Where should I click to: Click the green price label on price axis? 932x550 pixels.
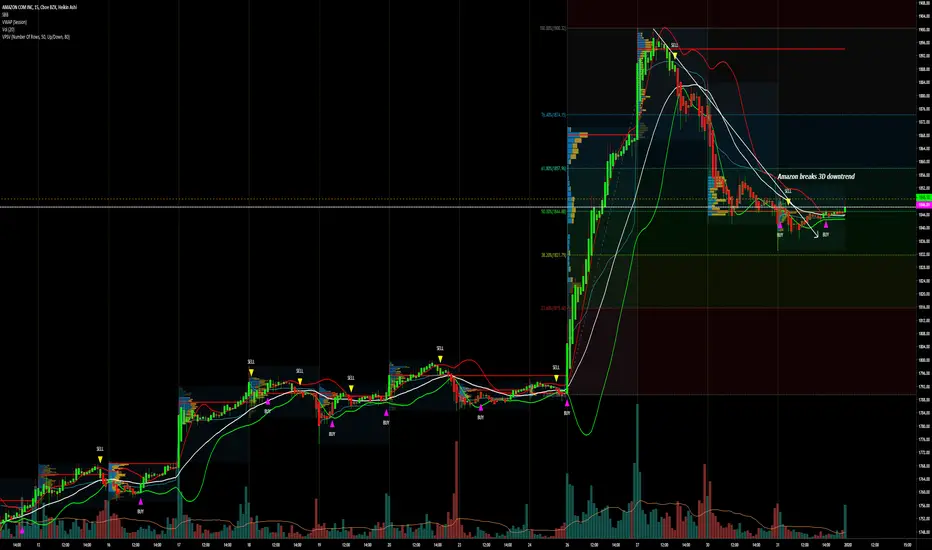pyautogui.click(x=924, y=199)
